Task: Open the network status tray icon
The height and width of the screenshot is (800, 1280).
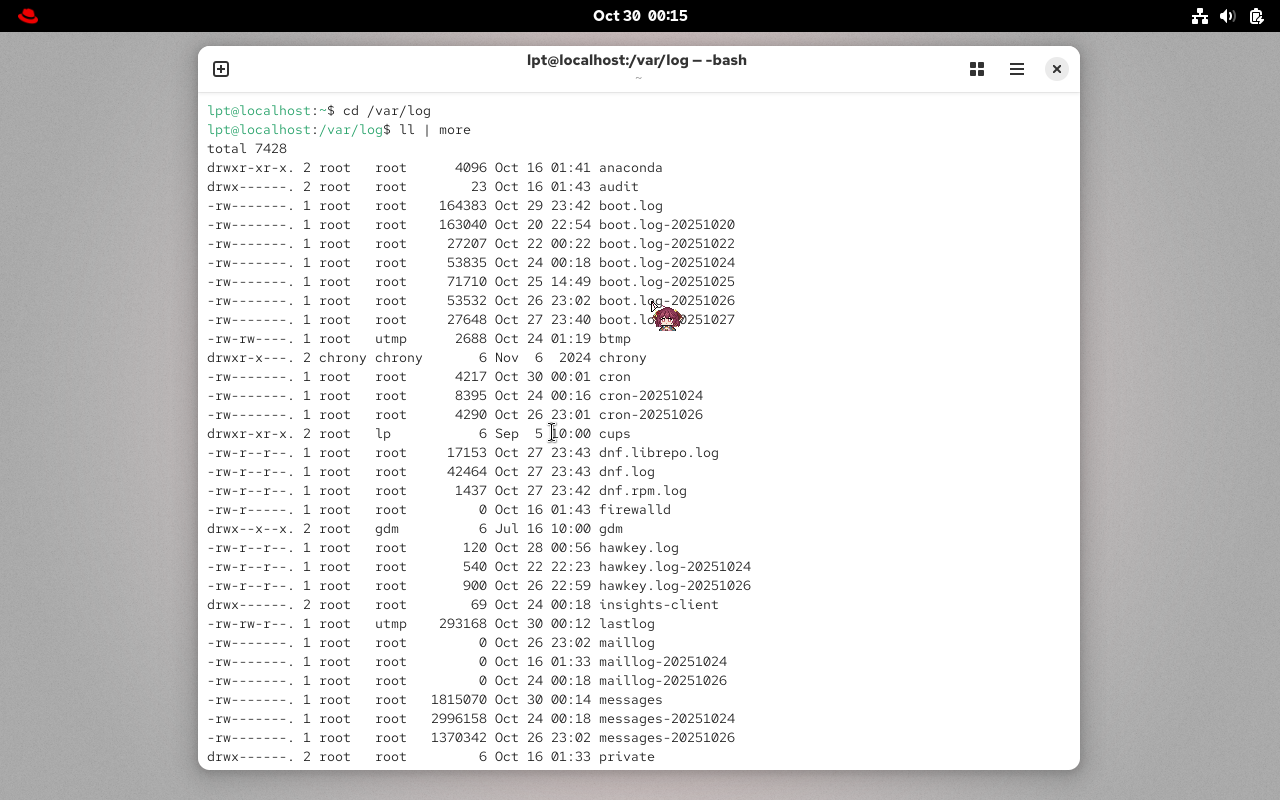Action: point(1200,16)
